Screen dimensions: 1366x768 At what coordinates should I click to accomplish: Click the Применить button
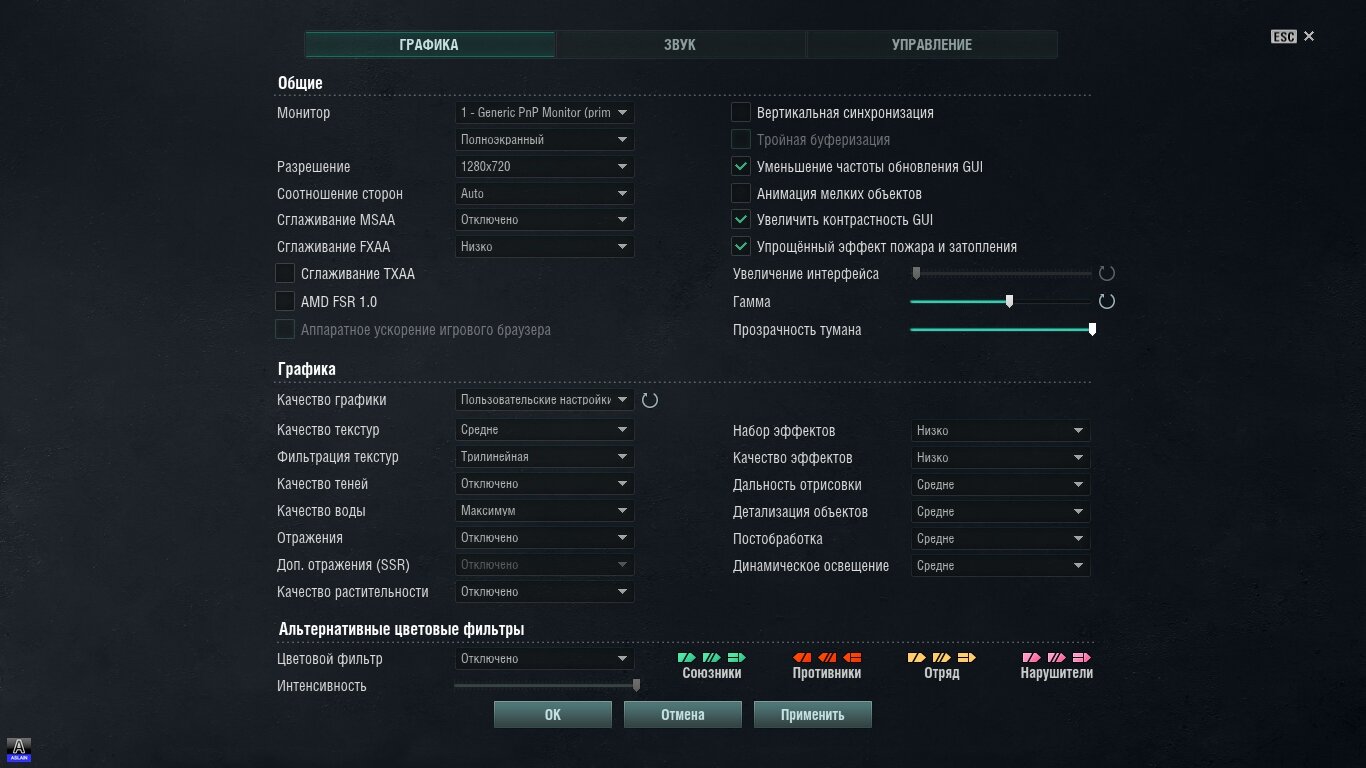(x=813, y=715)
